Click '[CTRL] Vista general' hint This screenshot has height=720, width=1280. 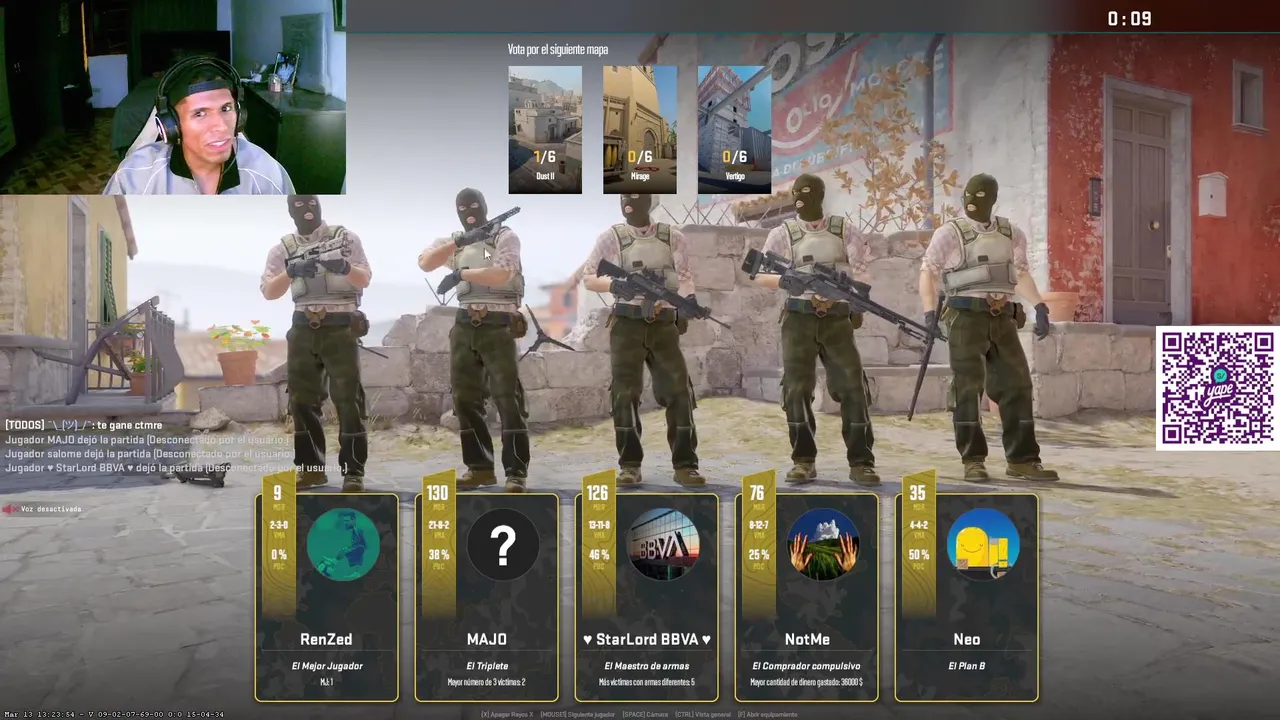(x=703, y=715)
